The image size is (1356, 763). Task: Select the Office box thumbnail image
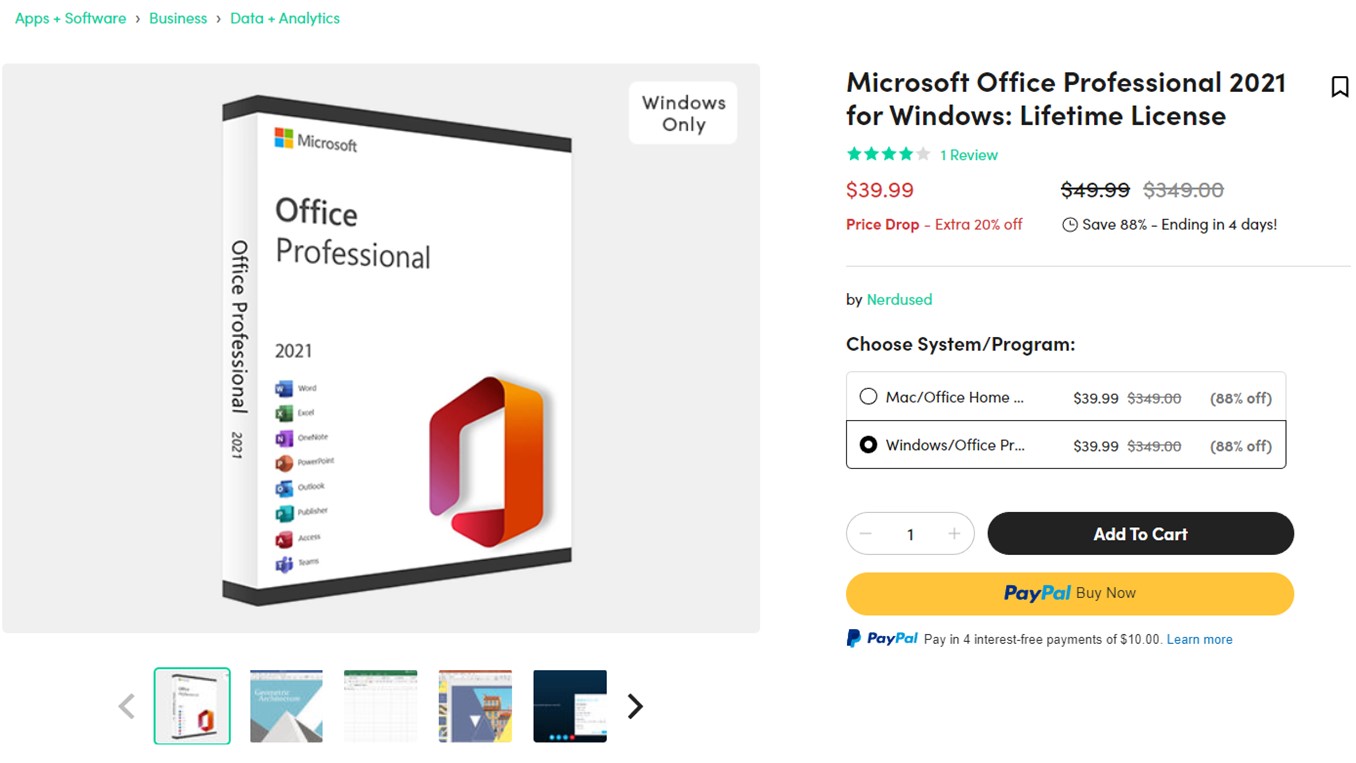point(192,706)
